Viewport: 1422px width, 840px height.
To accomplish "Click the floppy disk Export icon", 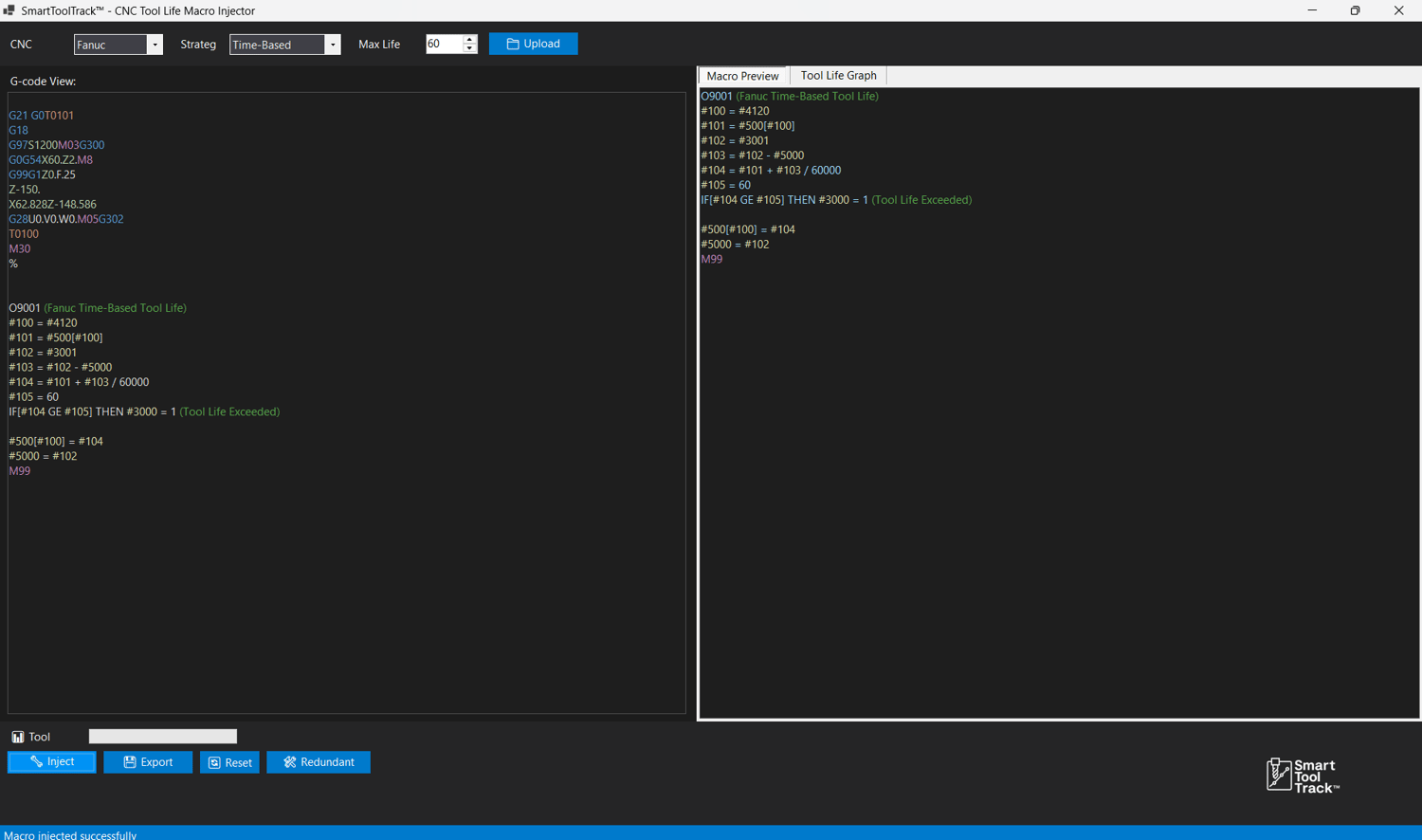I will point(130,762).
